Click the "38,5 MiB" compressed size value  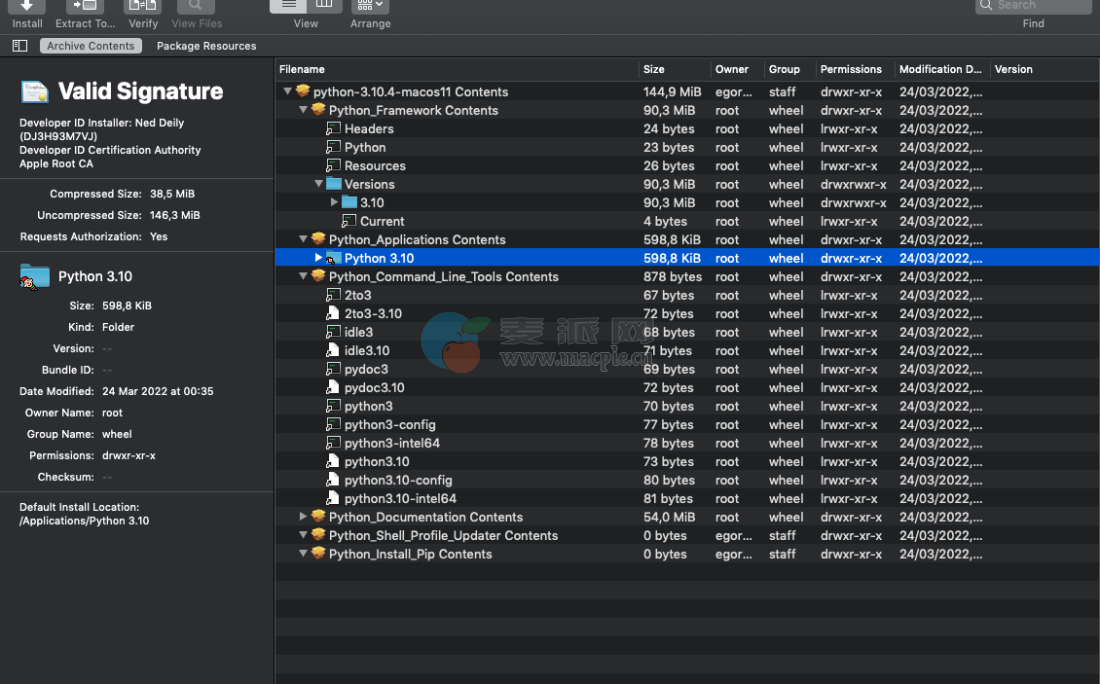172,194
